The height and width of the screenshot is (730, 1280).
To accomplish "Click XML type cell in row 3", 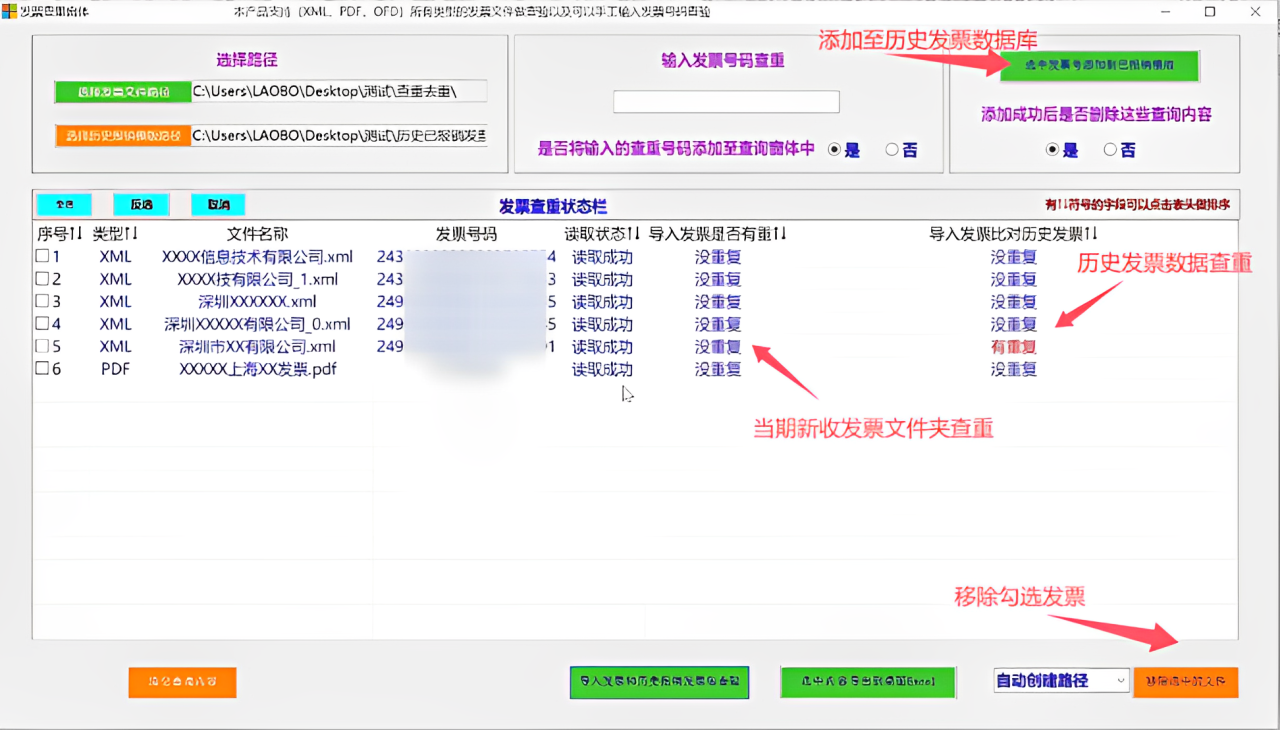I will point(116,301).
